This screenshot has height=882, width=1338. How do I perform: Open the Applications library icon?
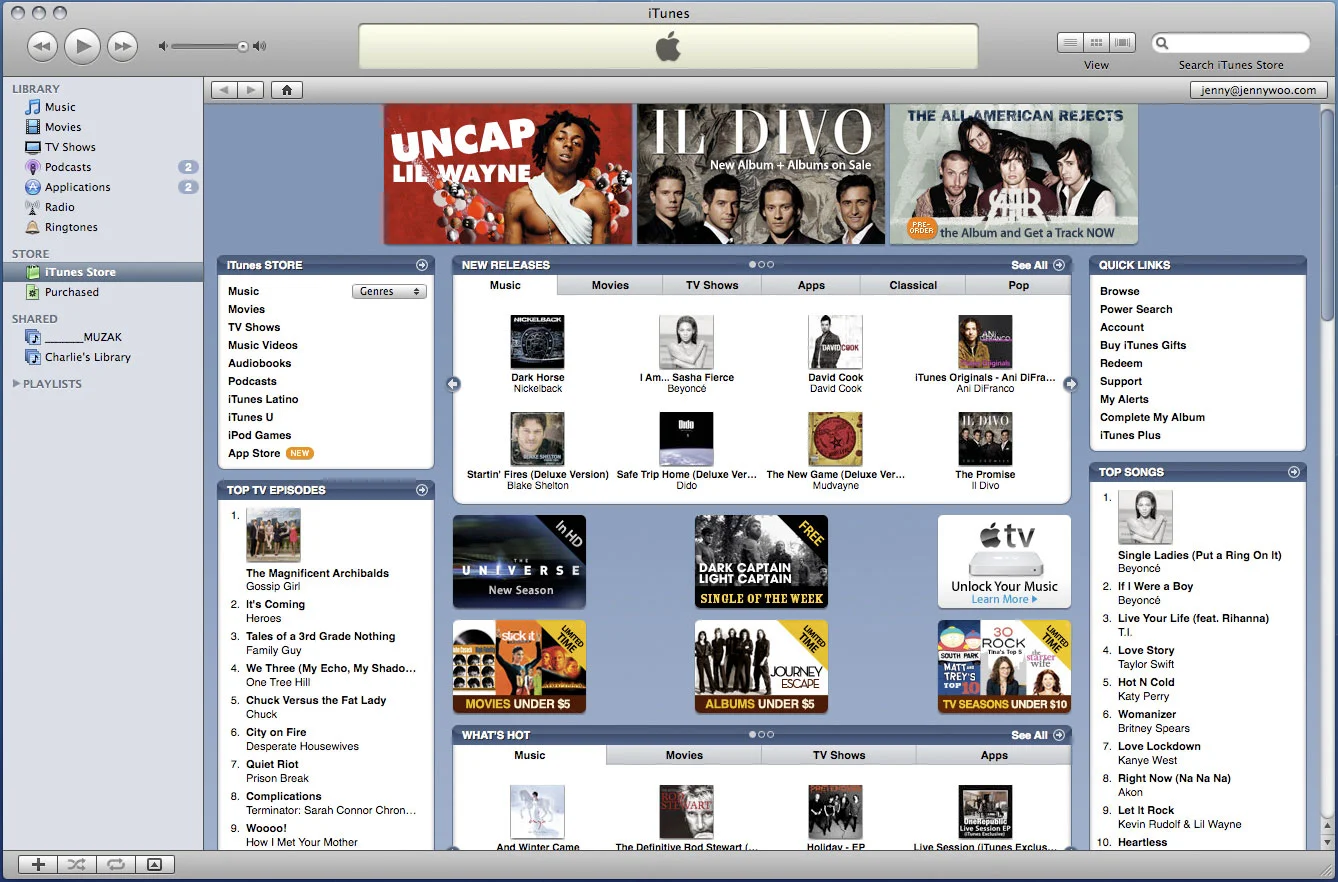(x=33, y=187)
